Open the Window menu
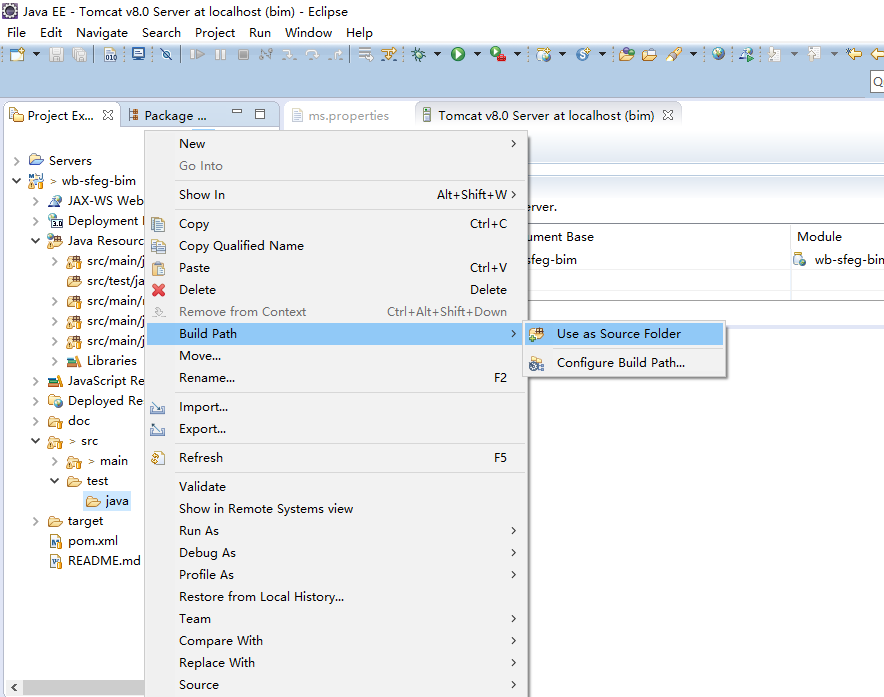The height and width of the screenshot is (697, 884). (308, 33)
